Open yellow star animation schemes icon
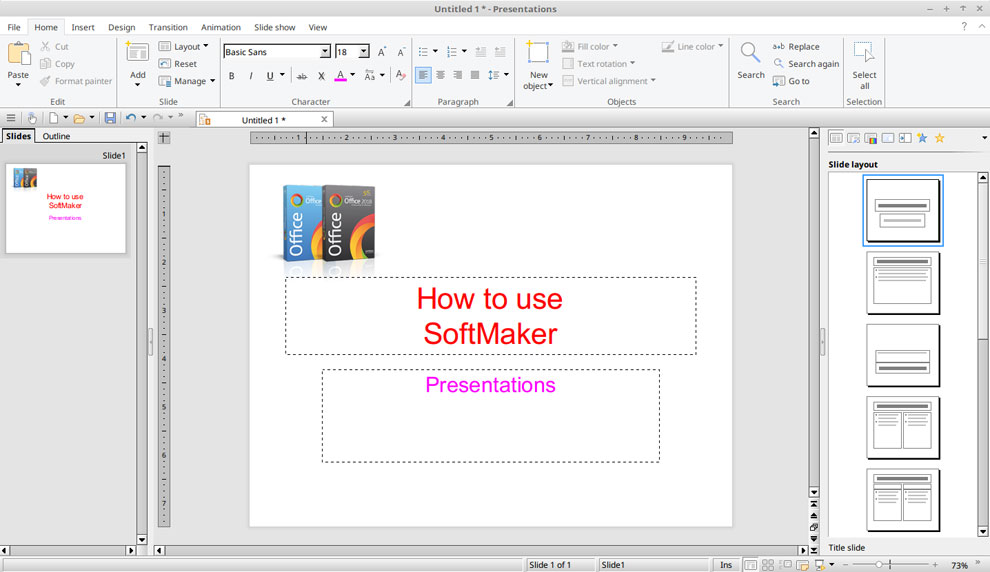990x572 pixels. (x=939, y=138)
